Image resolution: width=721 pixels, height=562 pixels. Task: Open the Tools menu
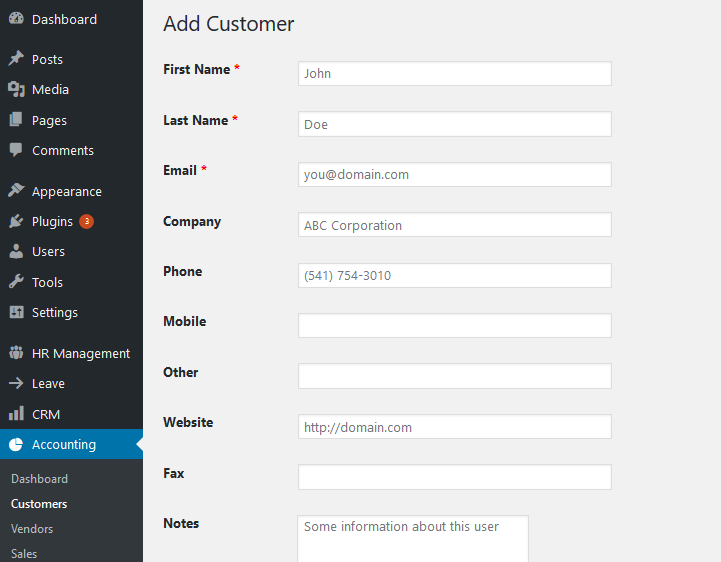pyautogui.click(x=71, y=282)
